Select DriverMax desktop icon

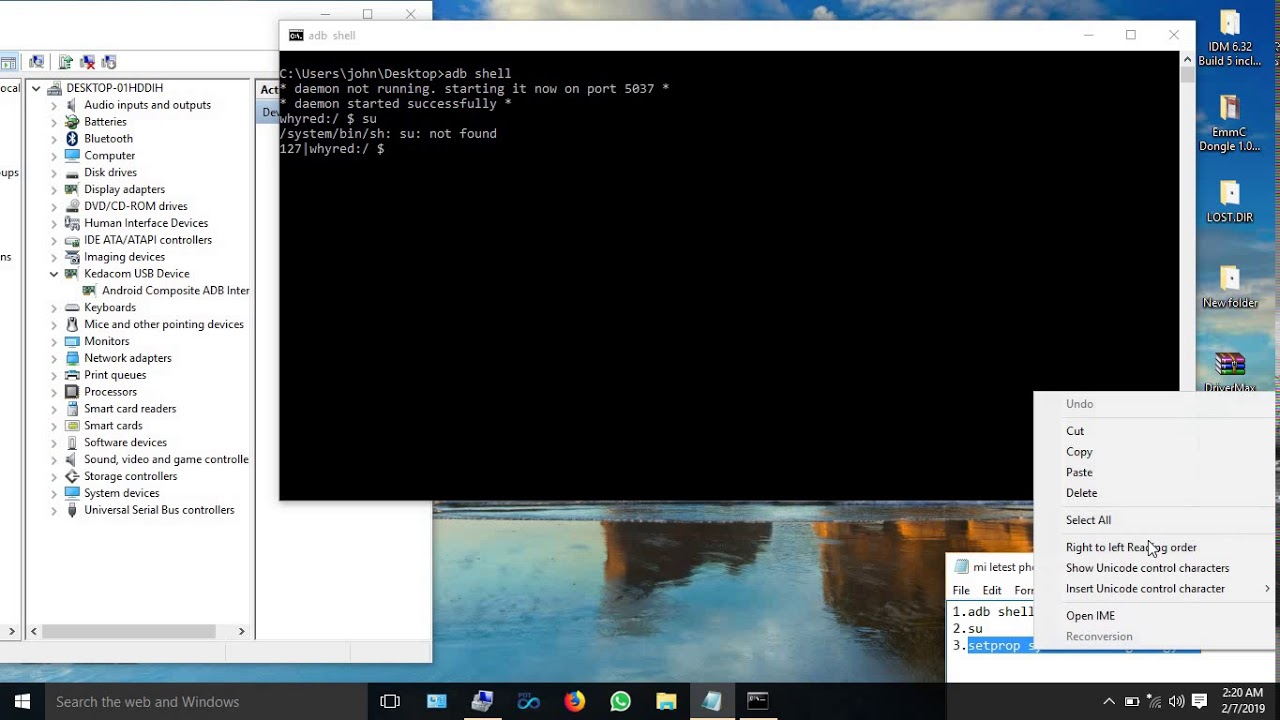point(1230,371)
